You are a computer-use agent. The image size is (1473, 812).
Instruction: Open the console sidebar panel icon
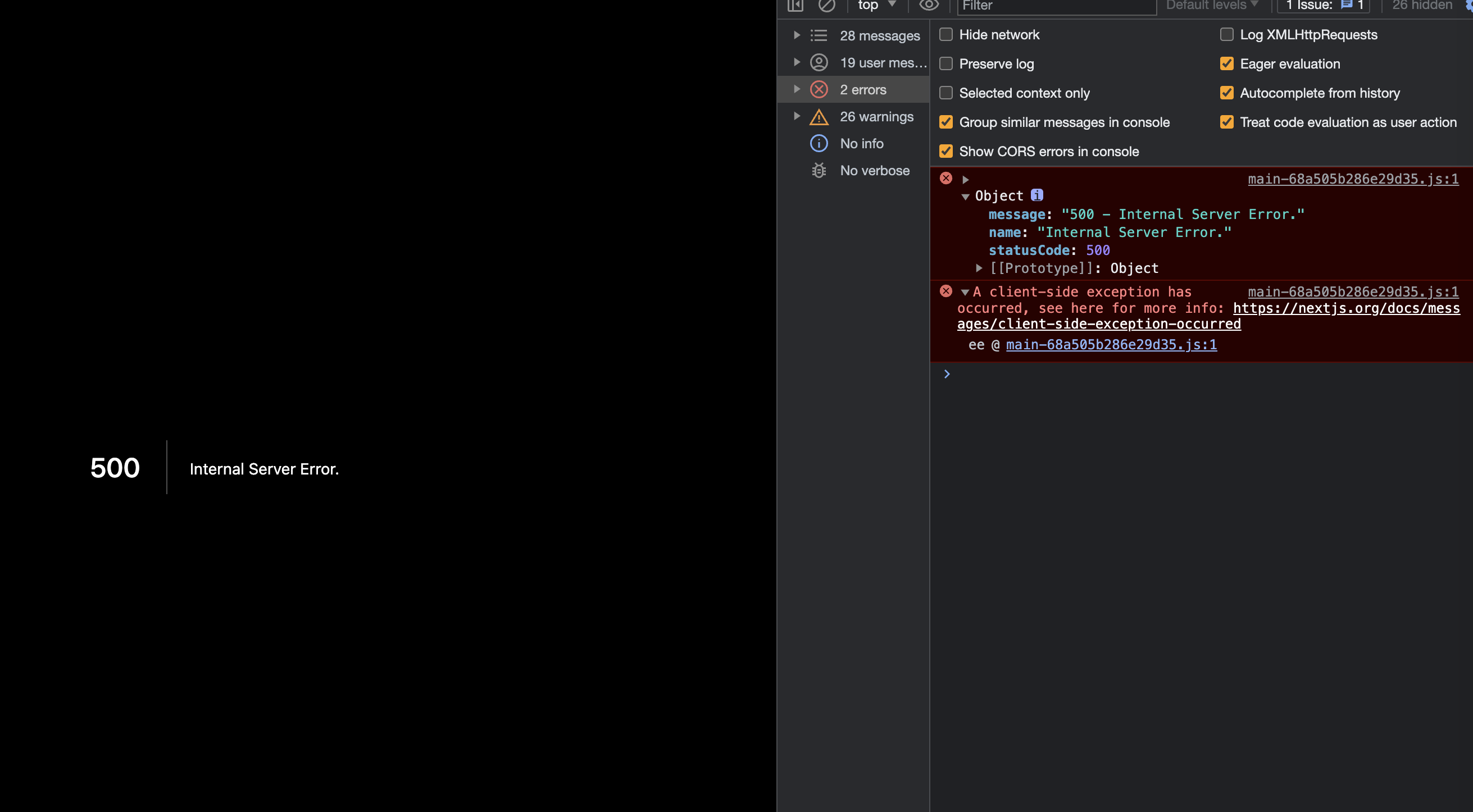(795, 5)
